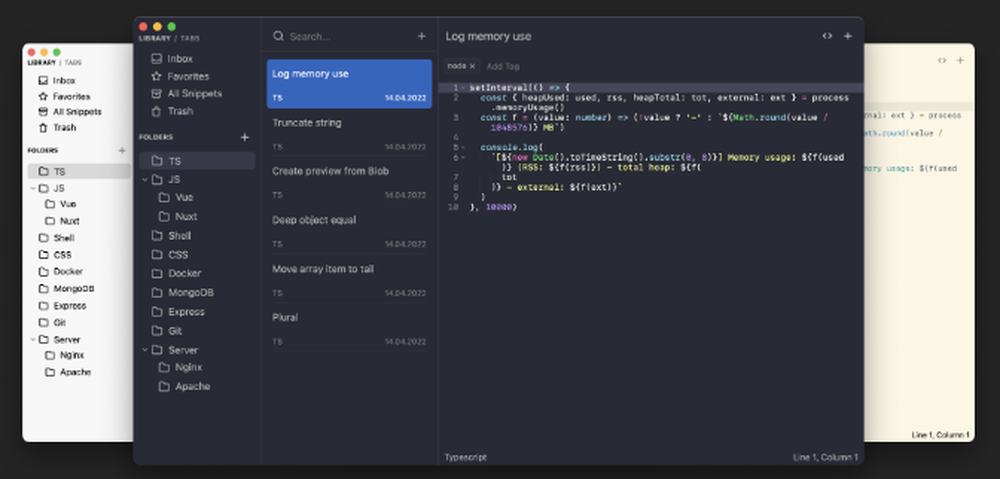Select the Nuxt folder in the dark window
The width and height of the screenshot is (1000, 479).
(178, 217)
